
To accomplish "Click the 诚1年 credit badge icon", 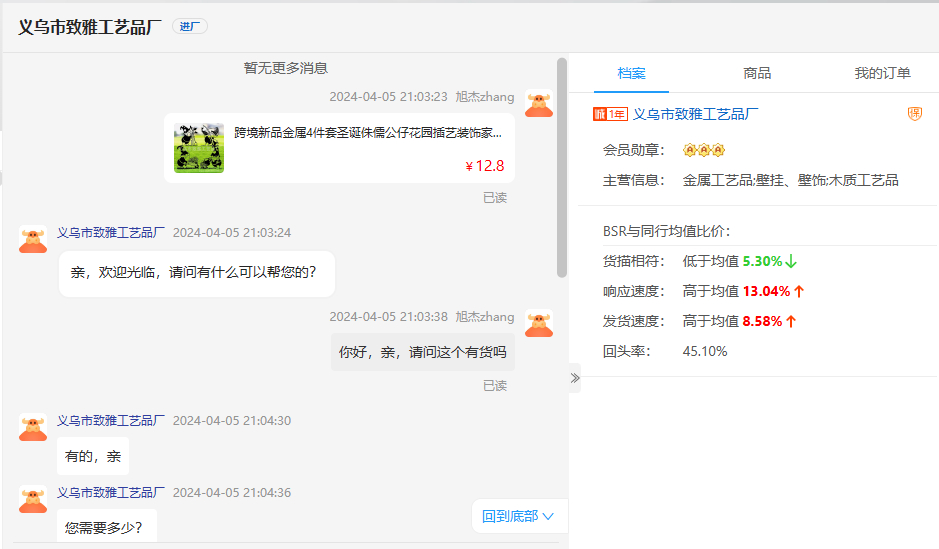I will pos(610,114).
